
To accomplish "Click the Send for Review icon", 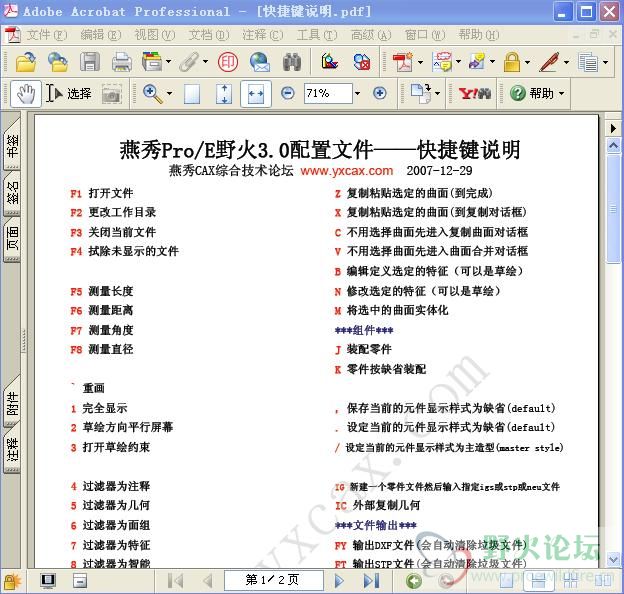I will click(x=477, y=62).
